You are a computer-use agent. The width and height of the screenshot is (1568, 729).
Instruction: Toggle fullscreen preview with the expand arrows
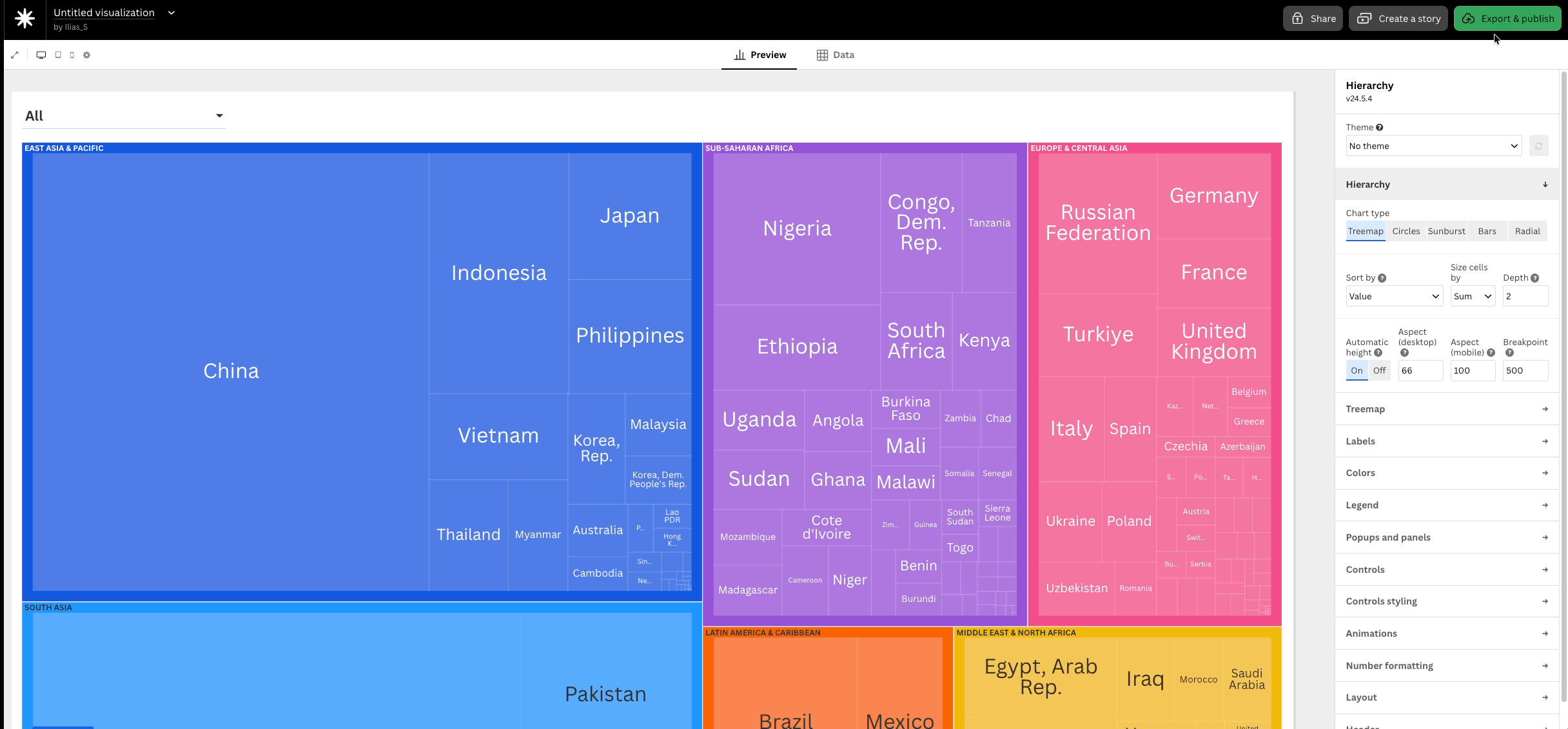[x=15, y=55]
